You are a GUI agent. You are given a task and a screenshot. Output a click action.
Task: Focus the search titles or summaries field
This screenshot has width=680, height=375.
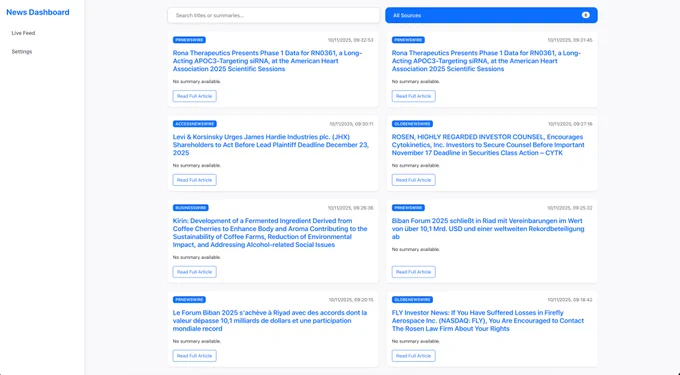274,15
